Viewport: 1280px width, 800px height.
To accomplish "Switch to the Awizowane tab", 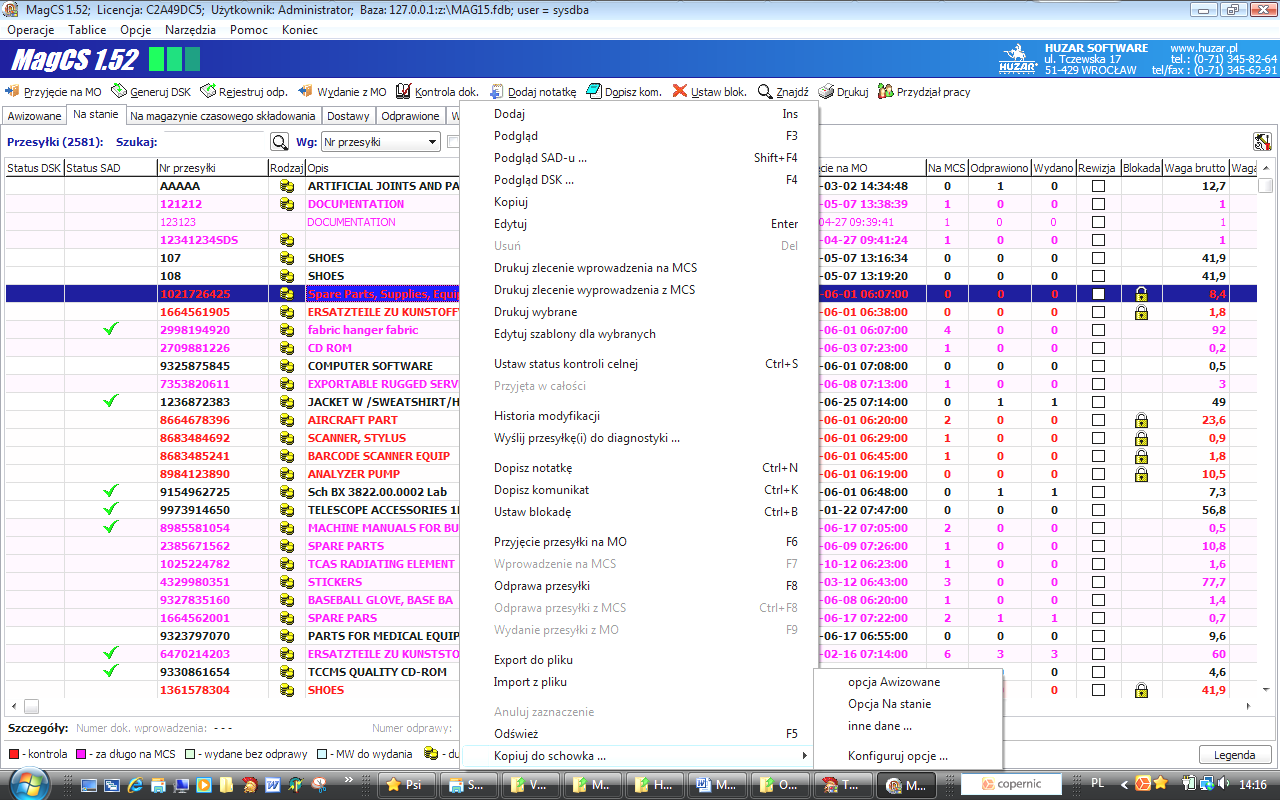I will [x=34, y=116].
